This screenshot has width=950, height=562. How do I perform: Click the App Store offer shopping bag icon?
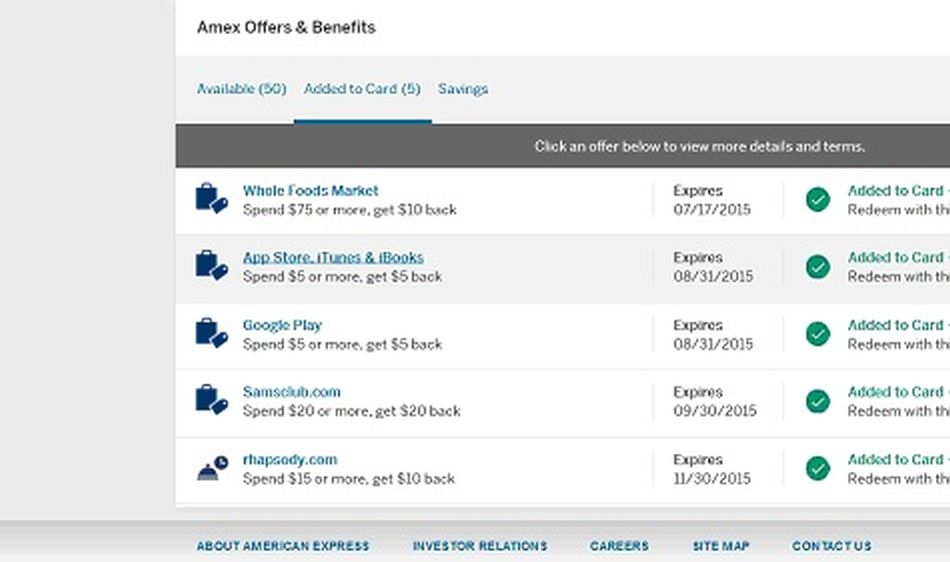211,265
